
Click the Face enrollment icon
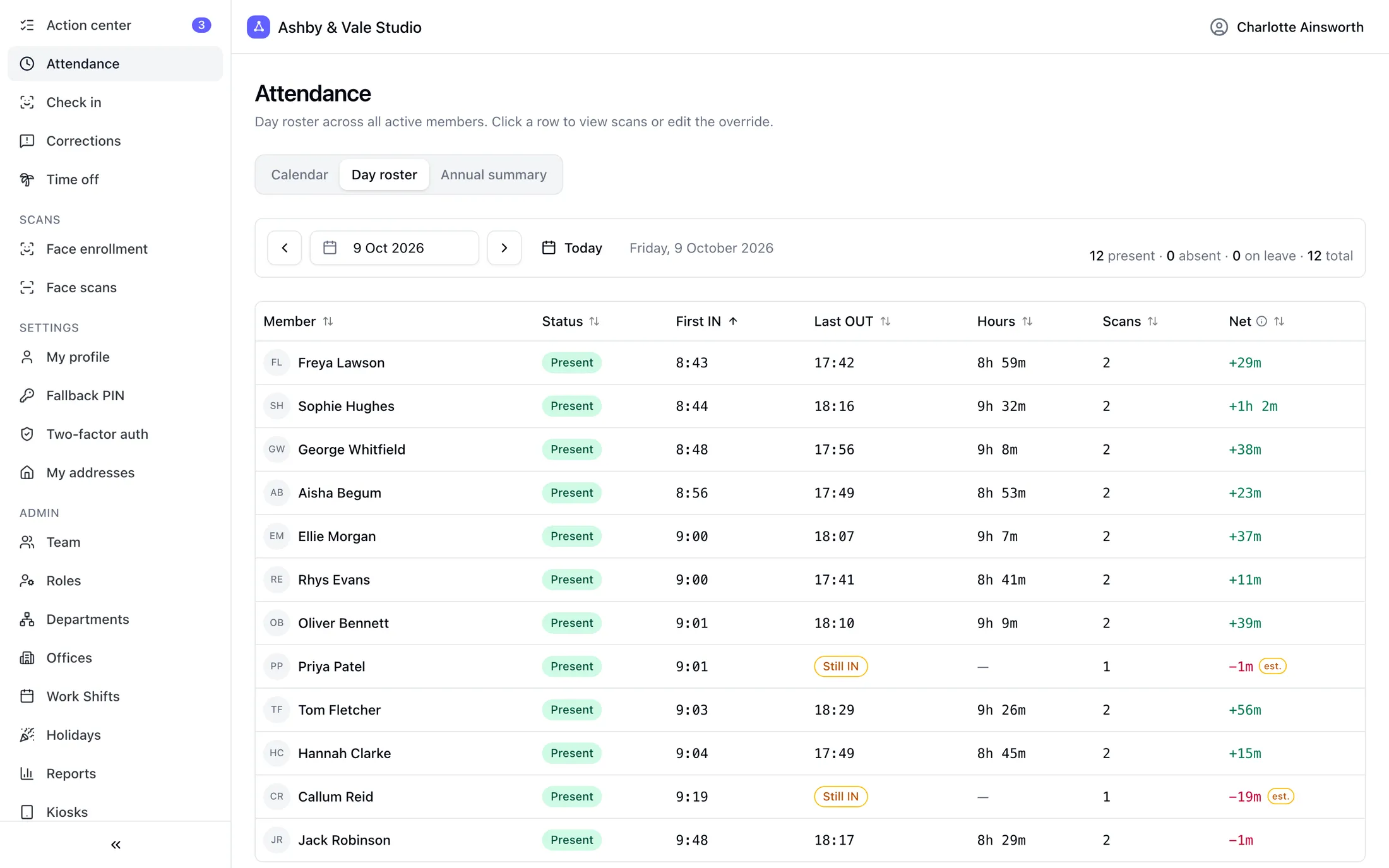(27, 249)
